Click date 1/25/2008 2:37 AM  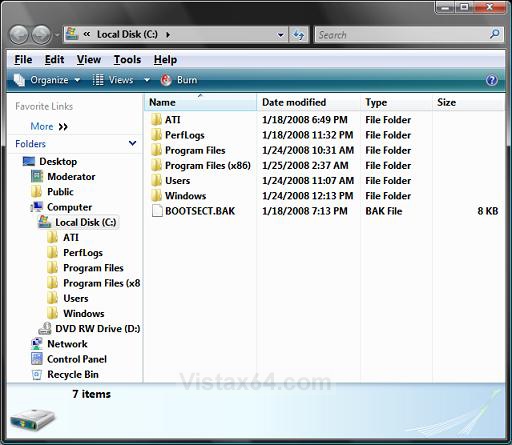tap(305, 165)
